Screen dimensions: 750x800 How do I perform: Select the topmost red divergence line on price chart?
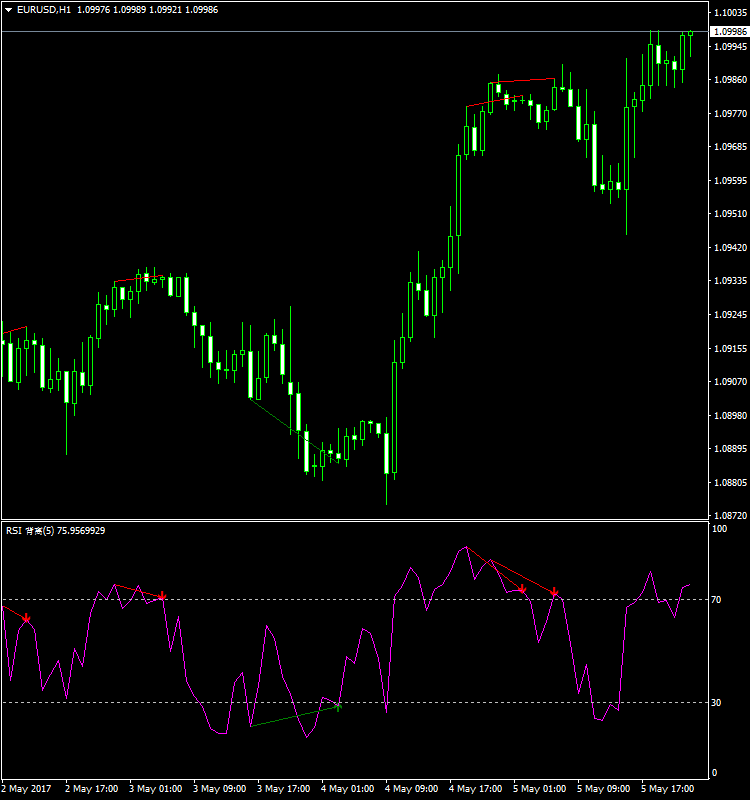pos(522,80)
